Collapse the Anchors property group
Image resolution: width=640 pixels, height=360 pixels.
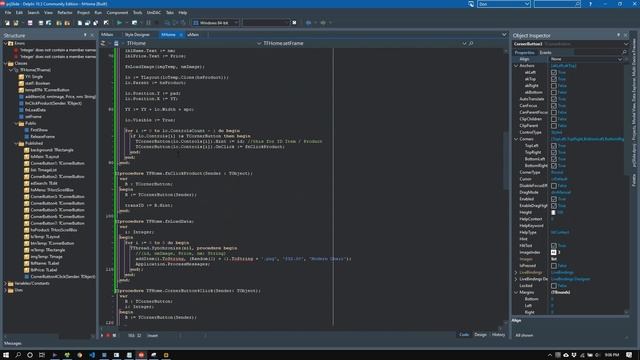[x=516, y=66]
